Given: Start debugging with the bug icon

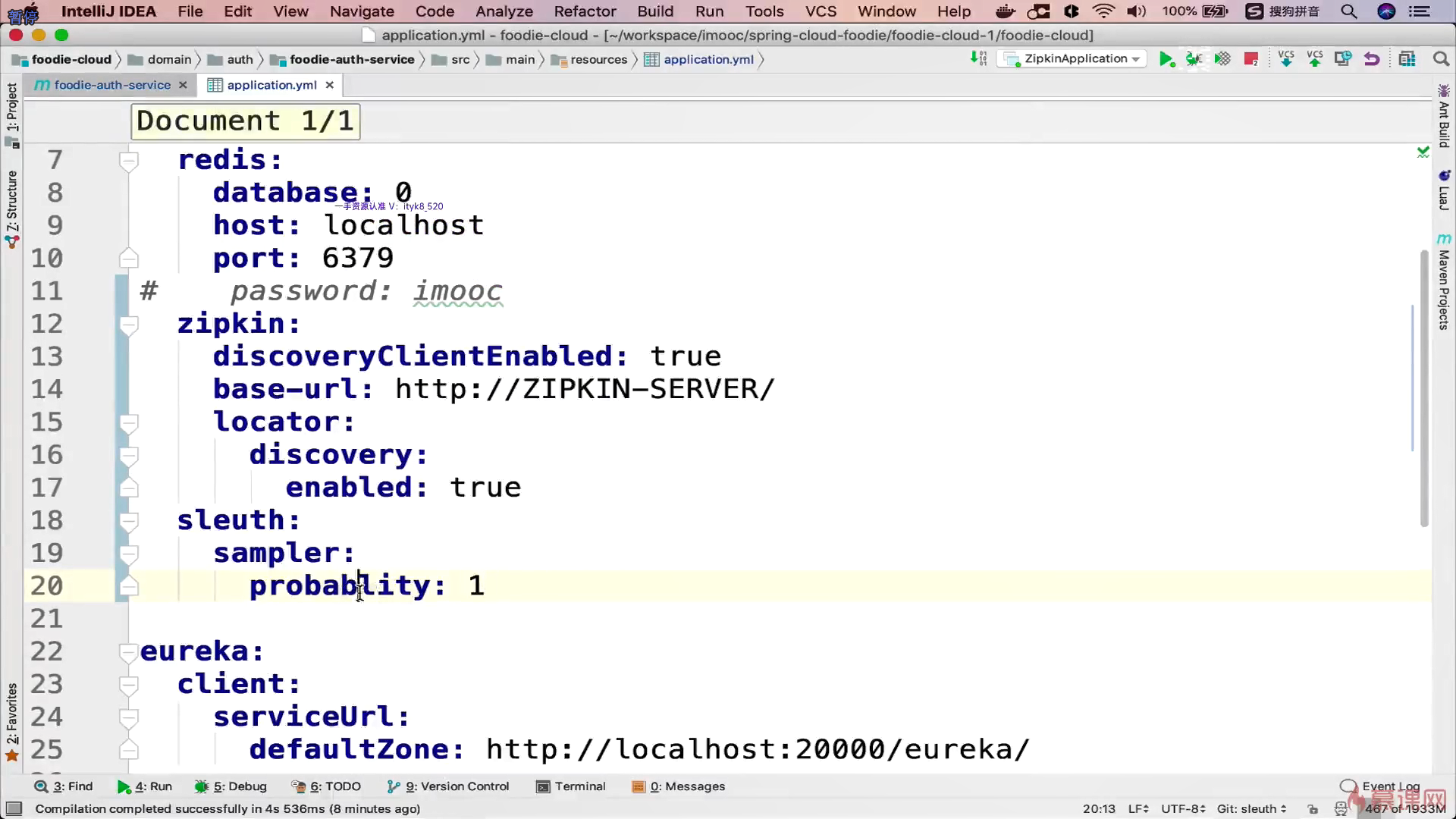Looking at the screenshot, I should click(1194, 59).
